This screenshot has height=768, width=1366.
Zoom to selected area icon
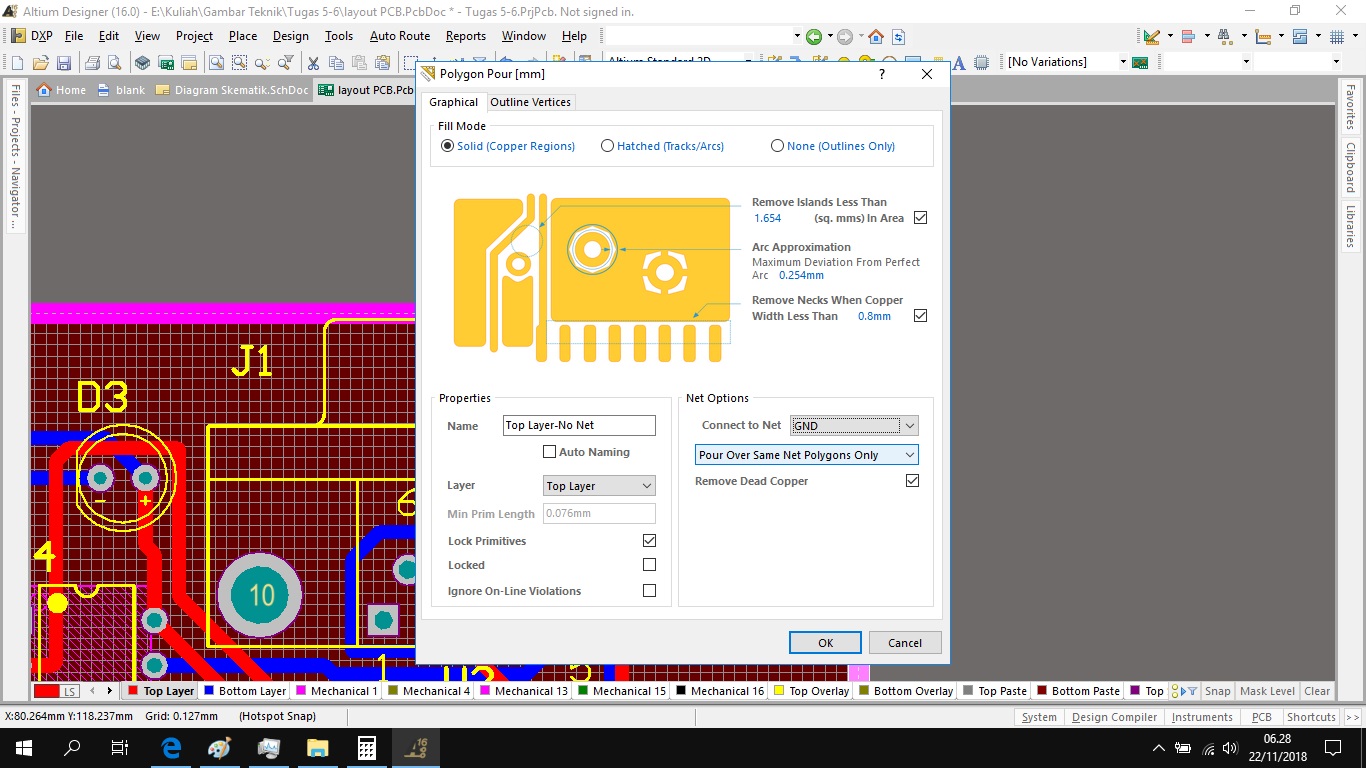[x=240, y=63]
